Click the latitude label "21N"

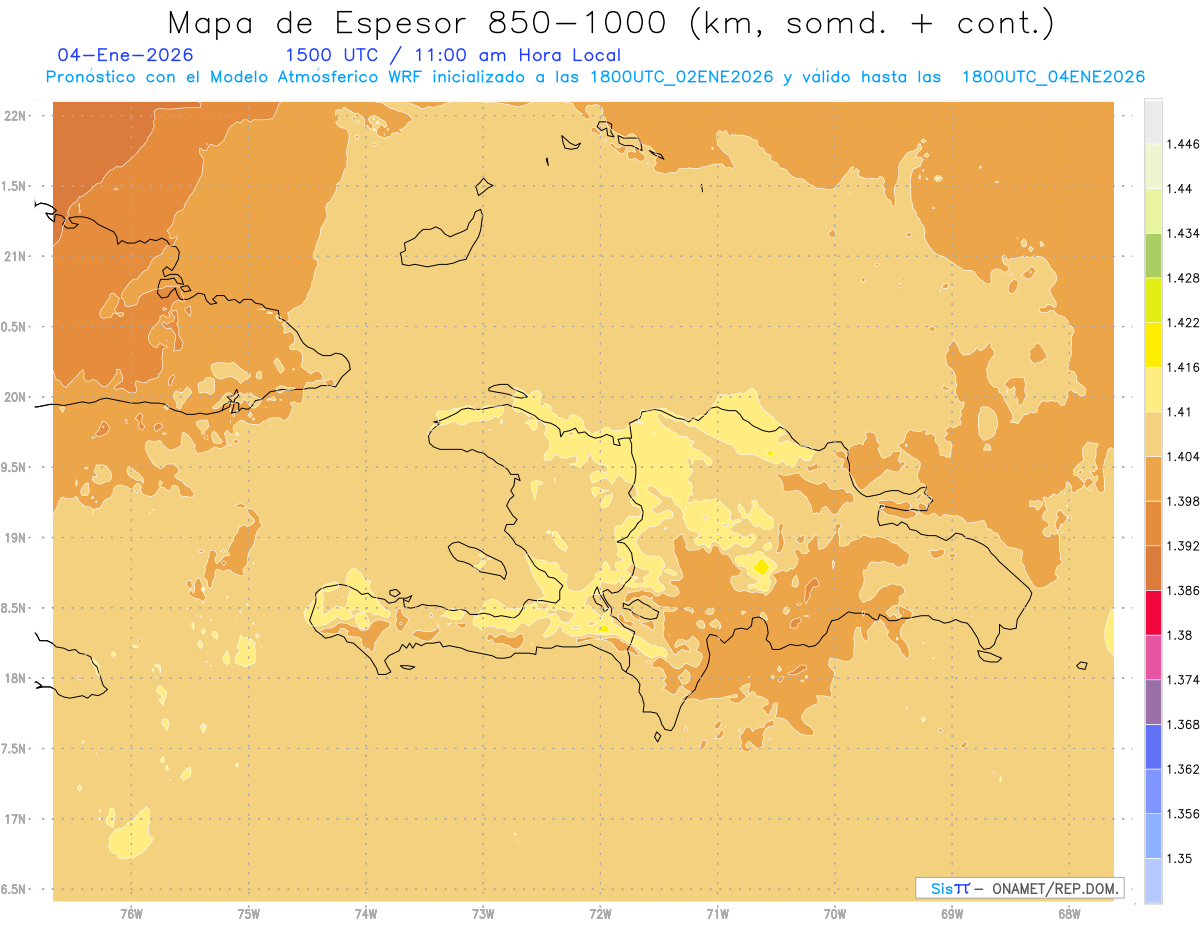(x=16, y=257)
